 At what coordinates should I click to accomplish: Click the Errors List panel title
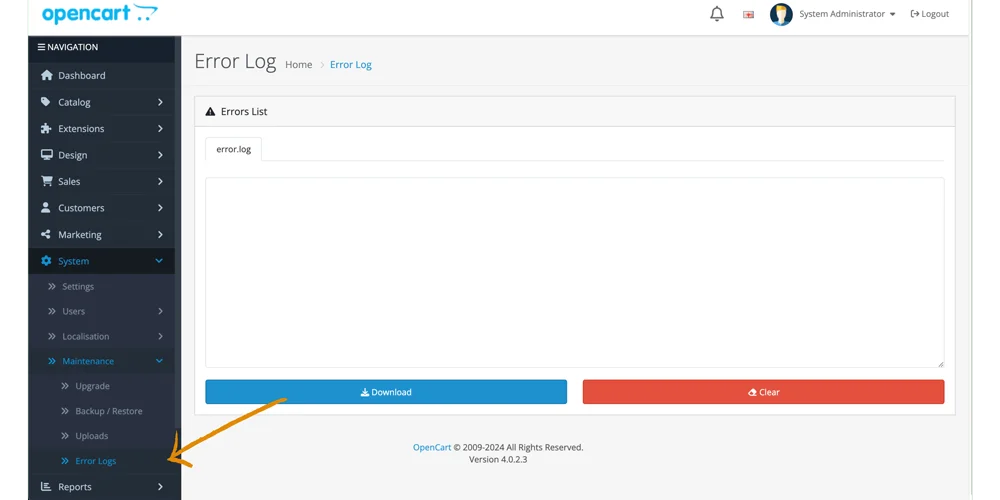(x=244, y=112)
